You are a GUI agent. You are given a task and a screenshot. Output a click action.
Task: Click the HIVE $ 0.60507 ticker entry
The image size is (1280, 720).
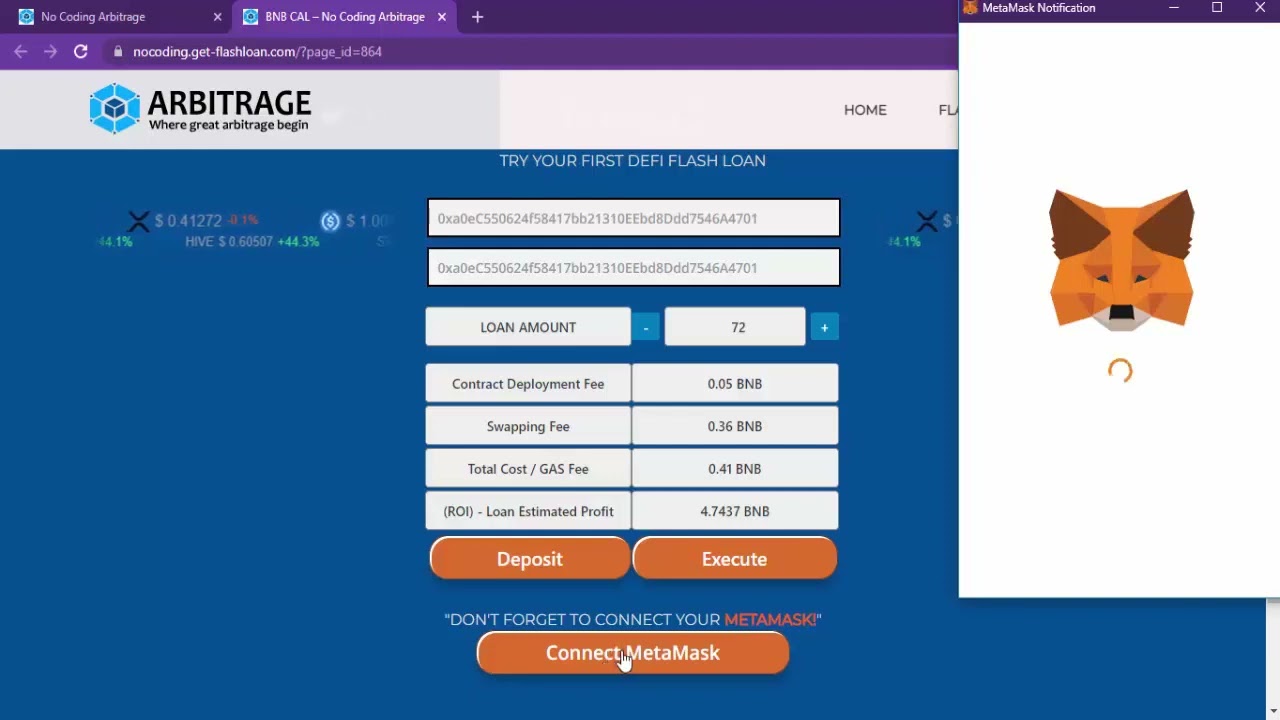point(252,242)
